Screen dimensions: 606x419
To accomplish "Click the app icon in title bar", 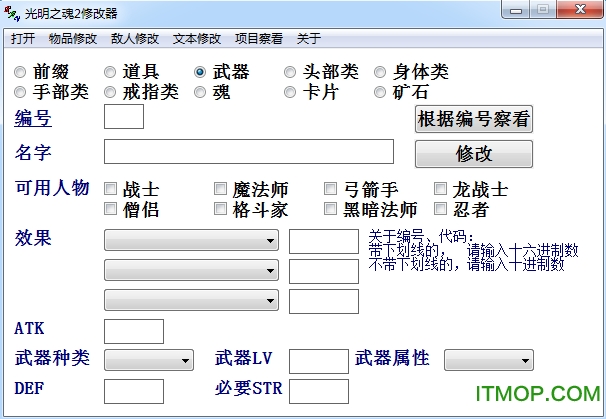I will pyautogui.click(x=17, y=13).
